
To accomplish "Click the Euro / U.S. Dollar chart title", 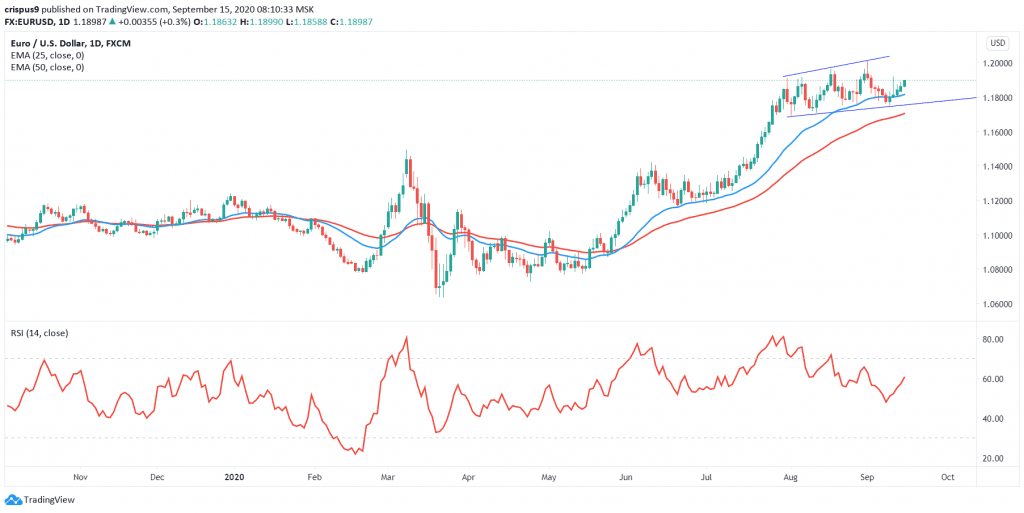I will (50, 43).
